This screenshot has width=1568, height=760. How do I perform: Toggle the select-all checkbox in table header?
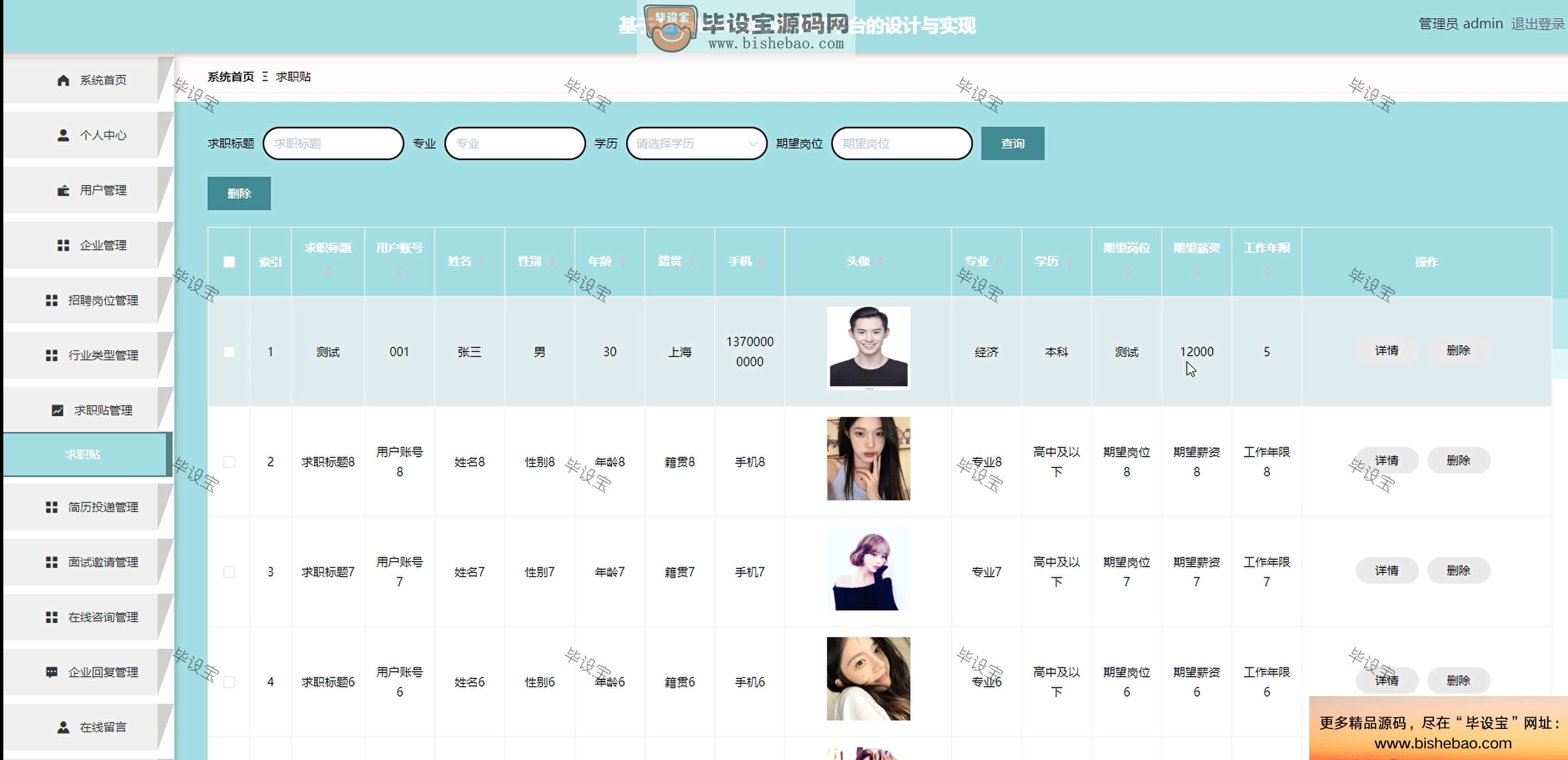(x=229, y=262)
